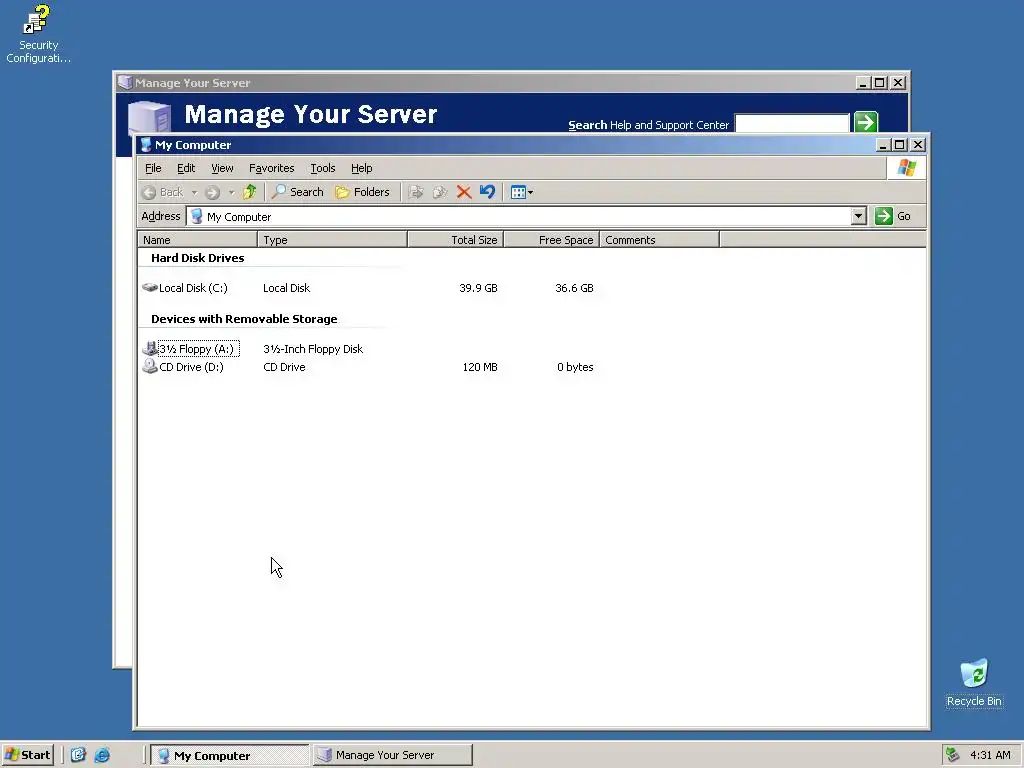This screenshot has width=1024, height=768.
Task: Open the Views dropdown button
Action: [522, 192]
